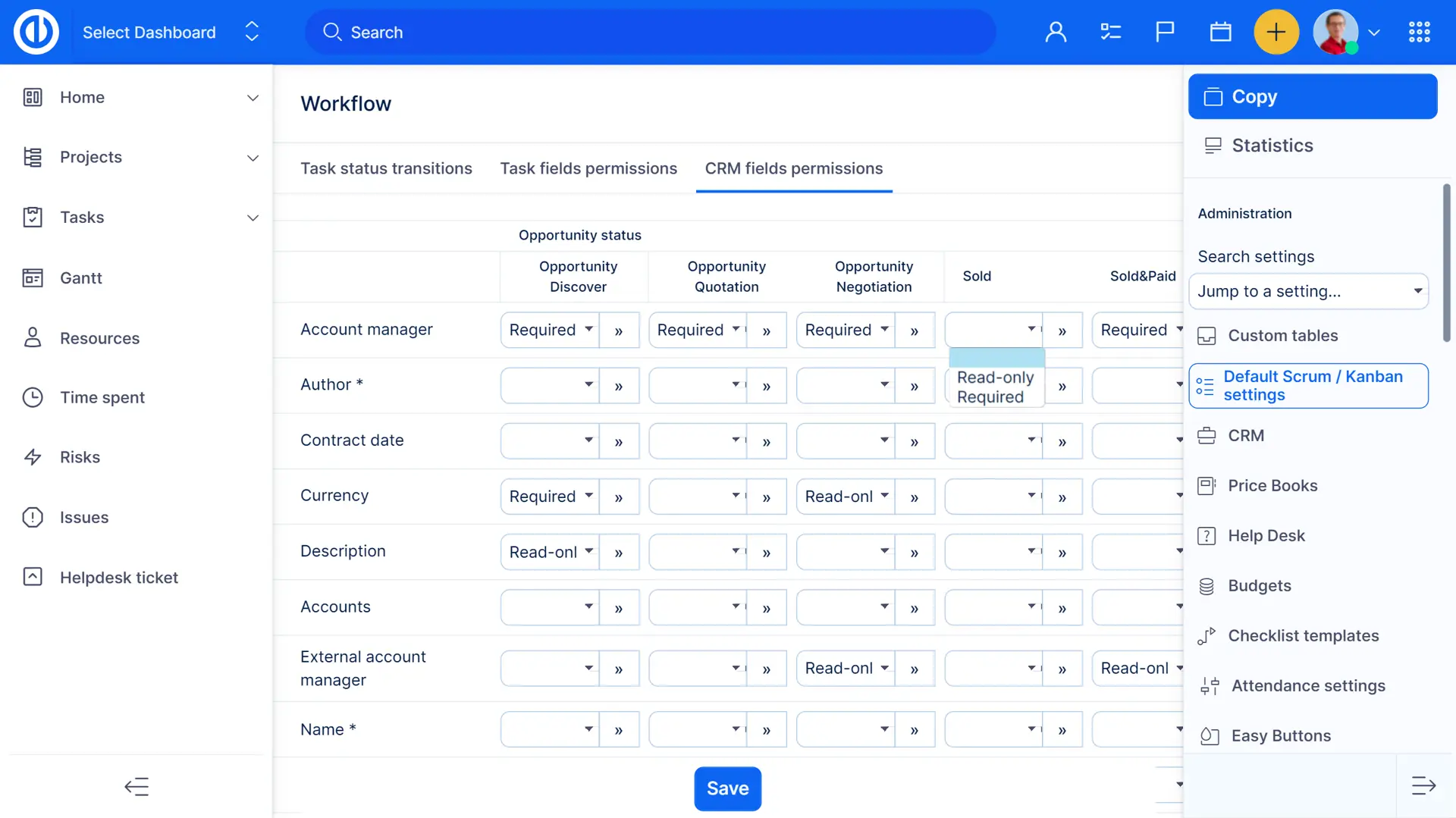Choose Read-only in the open dropdown list

pos(995,378)
